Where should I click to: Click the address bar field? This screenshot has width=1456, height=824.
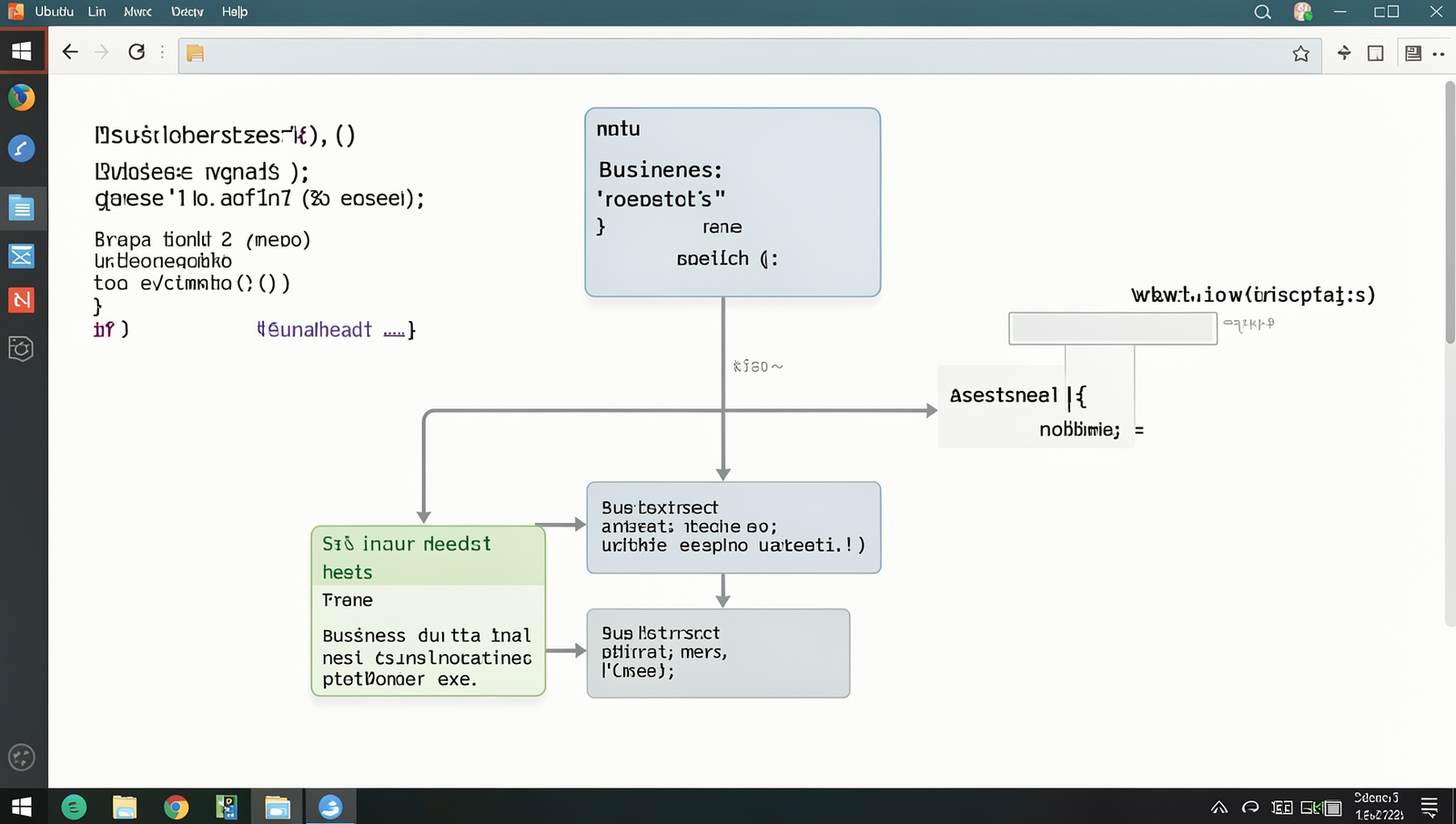point(750,54)
